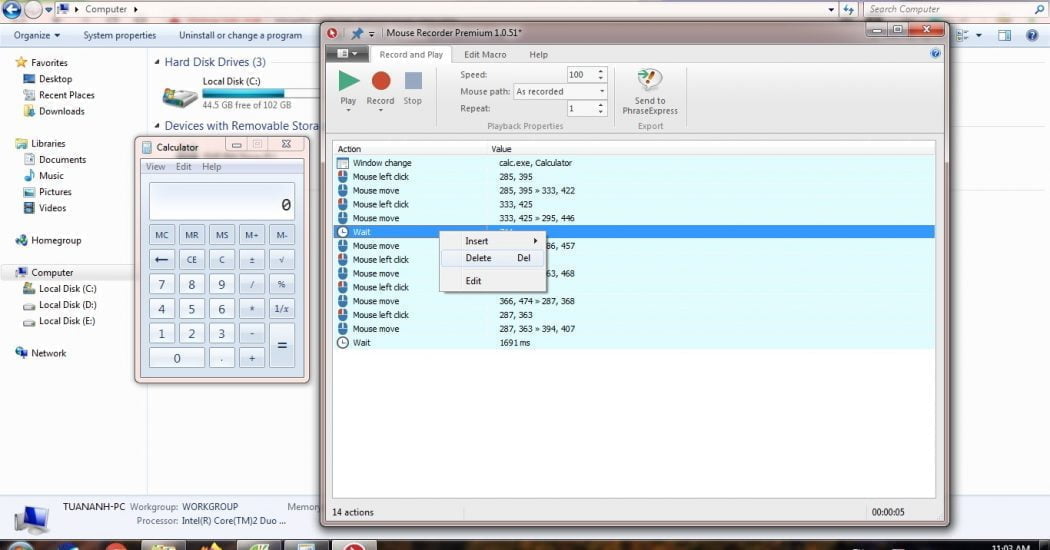Collapse Hard Disk Drives group

[157, 62]
